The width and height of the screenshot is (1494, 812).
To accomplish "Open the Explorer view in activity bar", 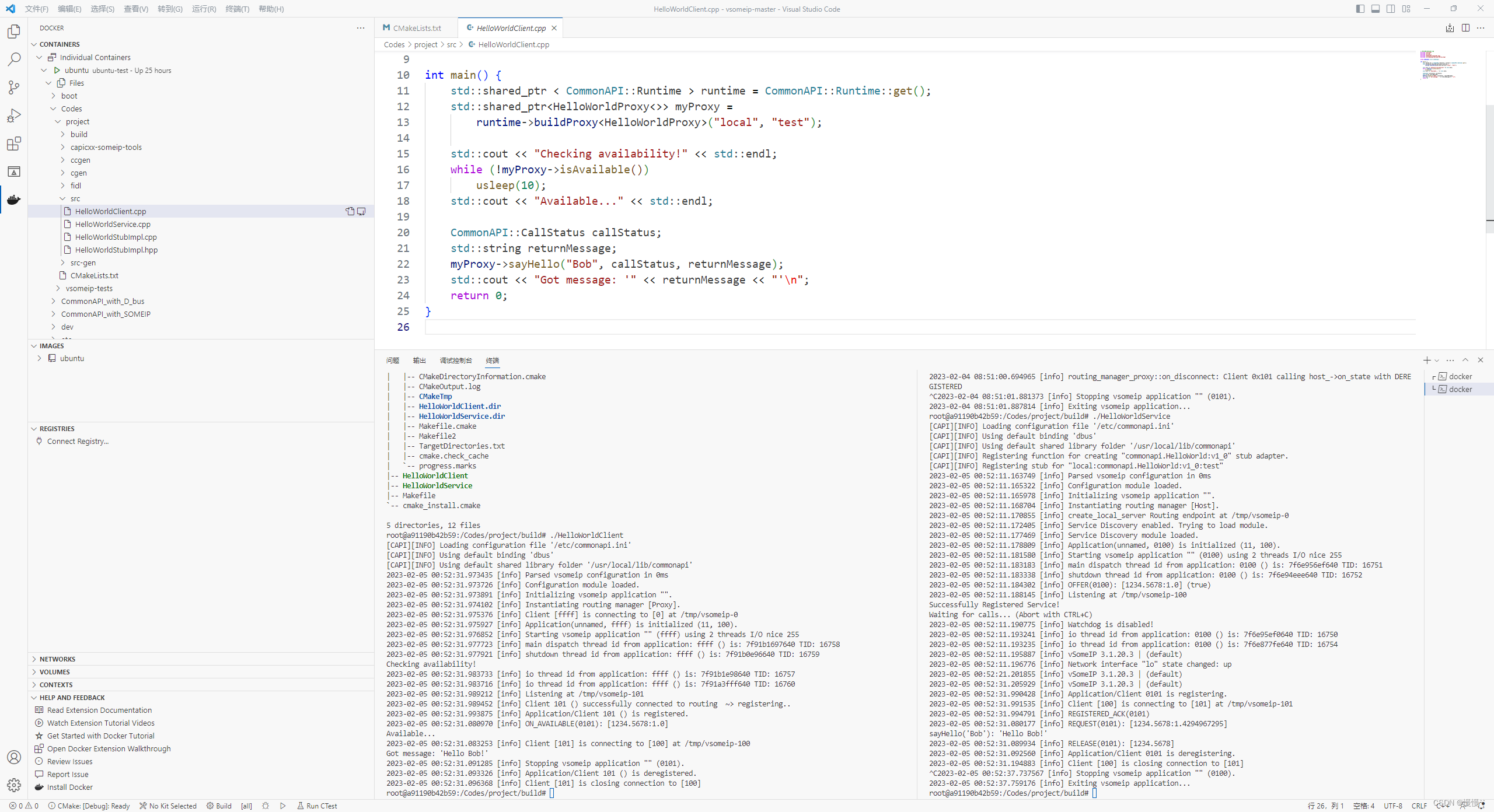I will pos(14,31).
